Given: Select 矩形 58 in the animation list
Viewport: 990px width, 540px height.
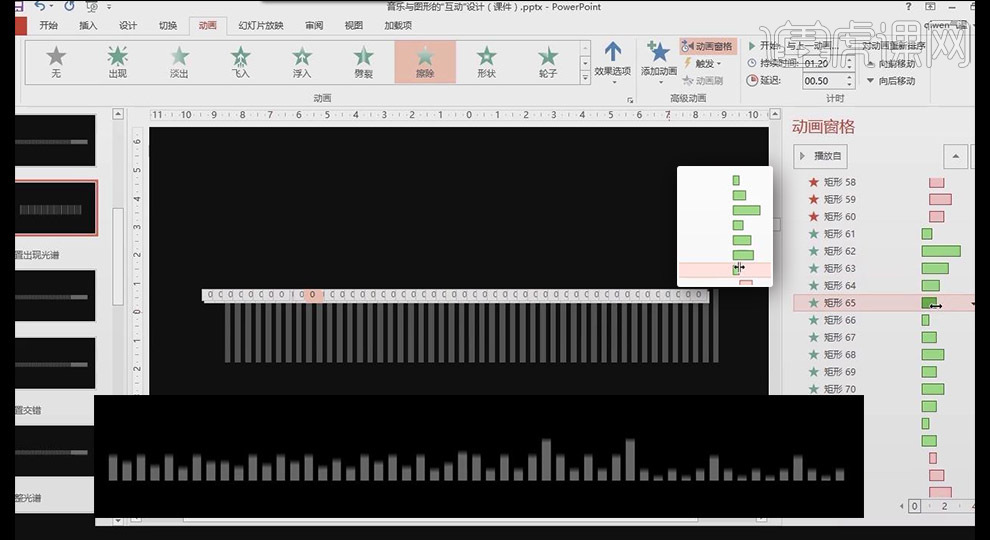Looking at the screenshot, I should (840, 182).
